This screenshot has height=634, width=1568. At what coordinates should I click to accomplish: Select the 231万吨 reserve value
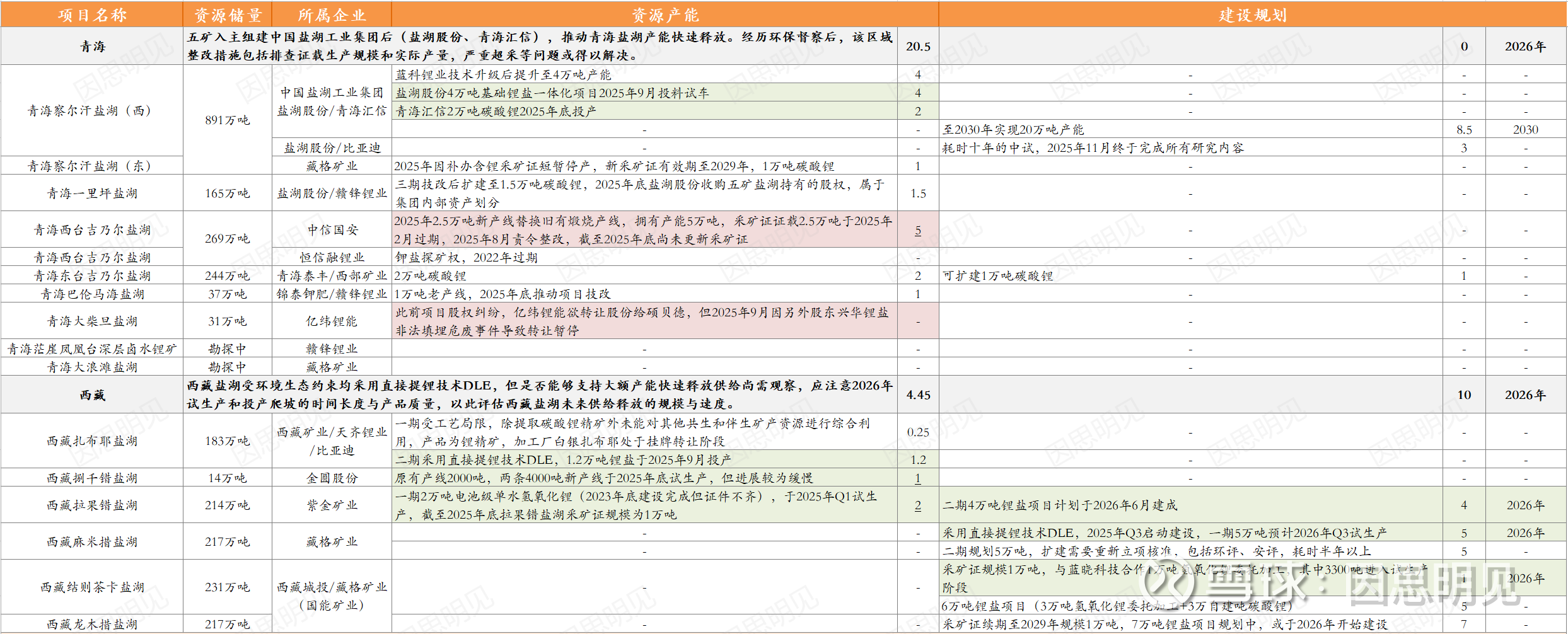pyautogui.click(x=228, y=587)
